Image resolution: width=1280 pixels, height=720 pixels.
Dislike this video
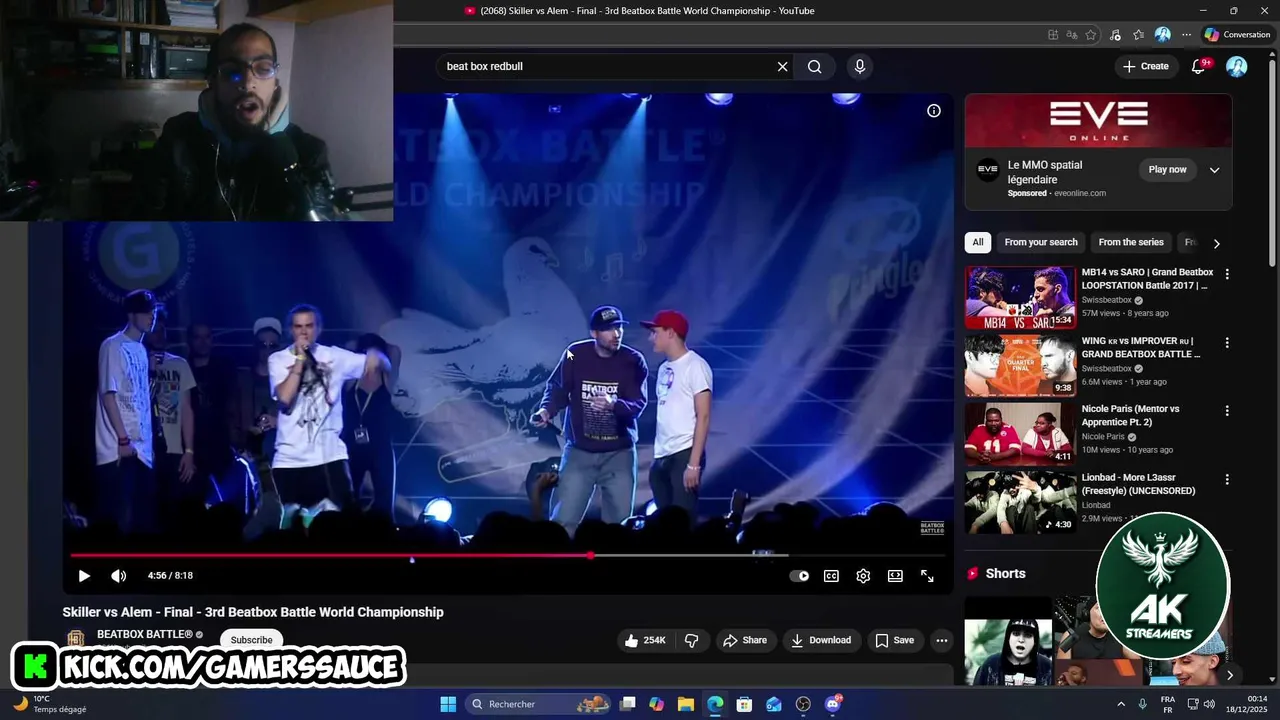[x=691, y=640]
